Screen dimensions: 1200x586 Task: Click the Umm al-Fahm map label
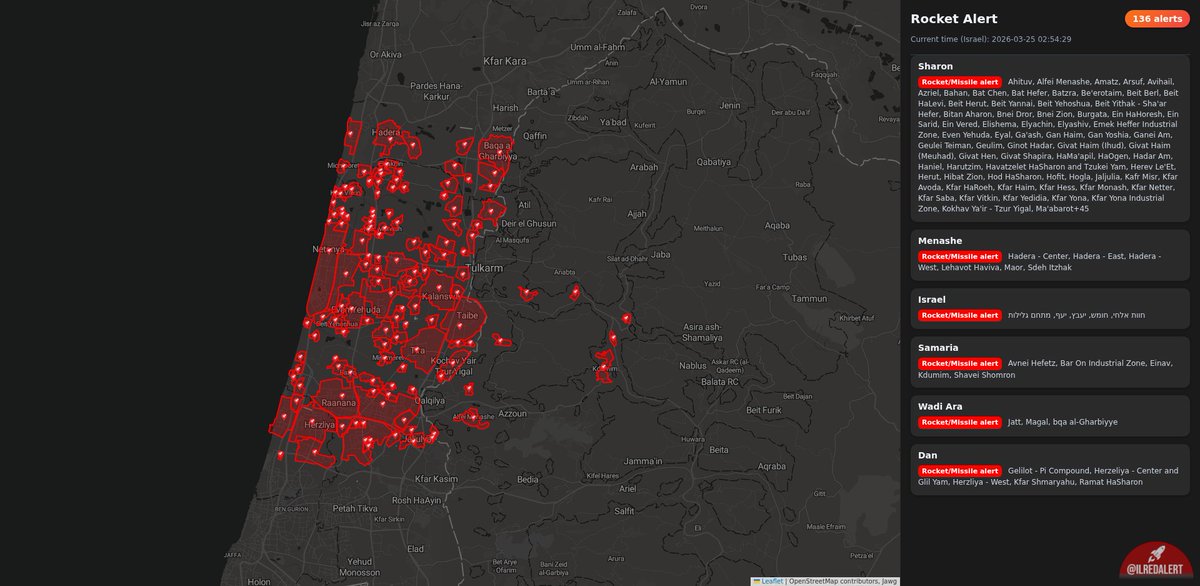[x=596, y=47]
